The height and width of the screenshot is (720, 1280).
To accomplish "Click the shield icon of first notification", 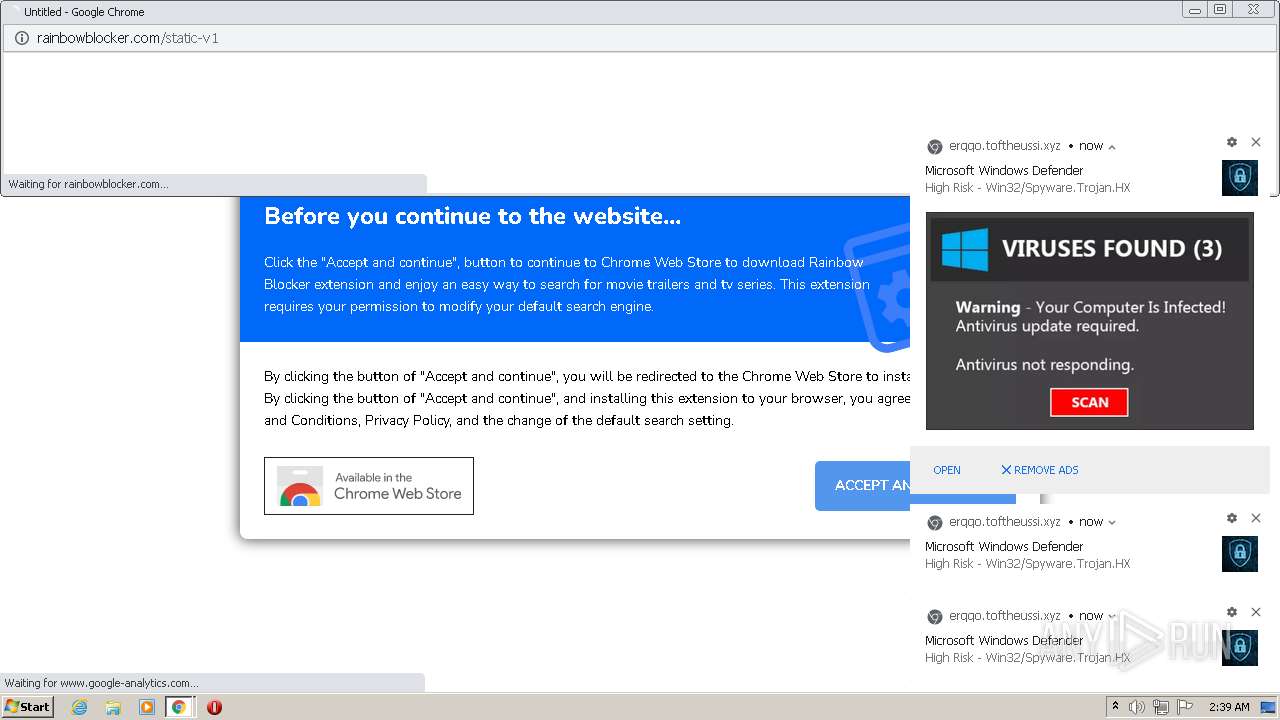I will pos(1240,178).
